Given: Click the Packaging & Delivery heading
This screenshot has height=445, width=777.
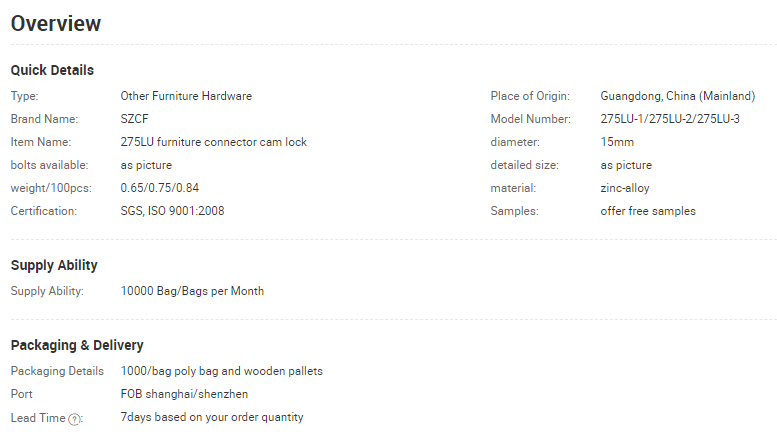Looking at the screenshot, I should [77, 345].
